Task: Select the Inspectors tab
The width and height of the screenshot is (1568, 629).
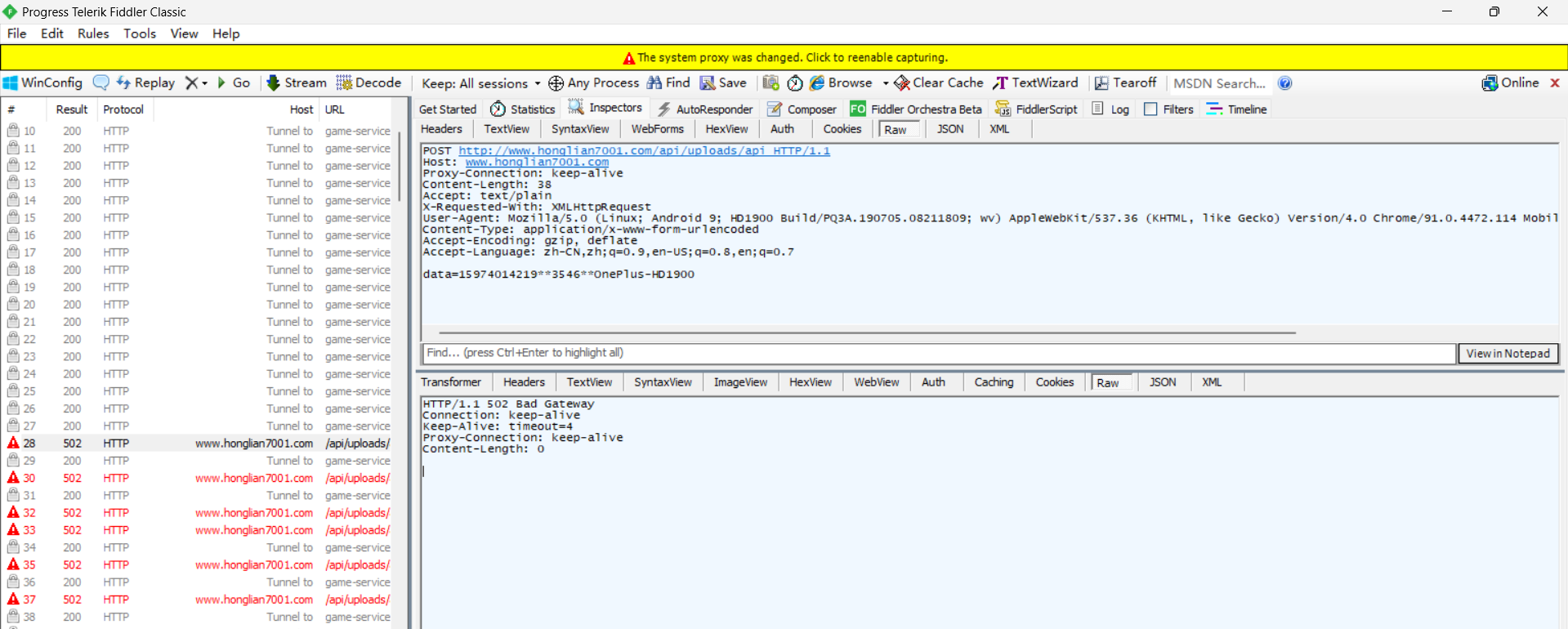Action: click(606, 108)
